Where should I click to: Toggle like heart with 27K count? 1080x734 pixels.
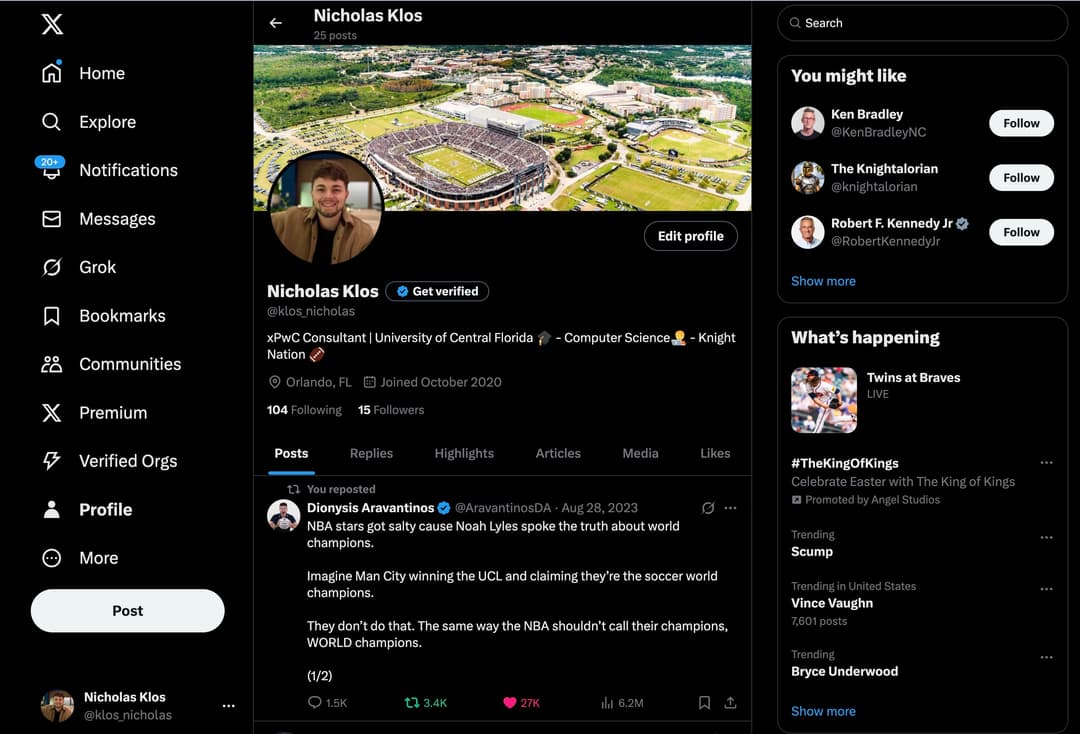pyautogui.click(x=521, y=703)
